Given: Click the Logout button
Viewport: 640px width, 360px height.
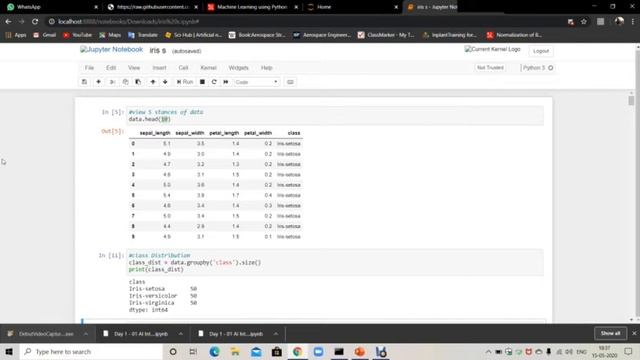Looking at the screenshot, I should (x=541, y=51).
